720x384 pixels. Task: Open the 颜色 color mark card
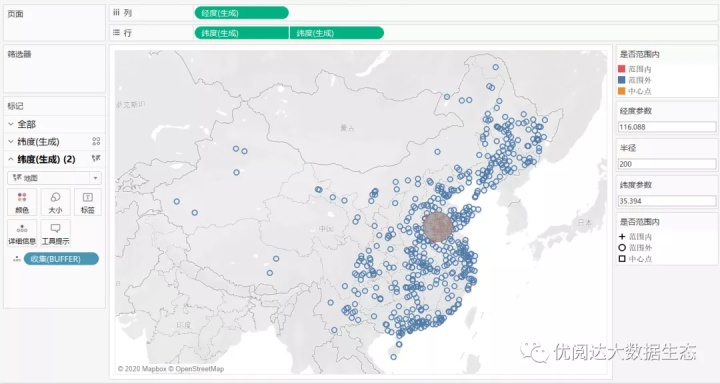click(x=22, y=202)
